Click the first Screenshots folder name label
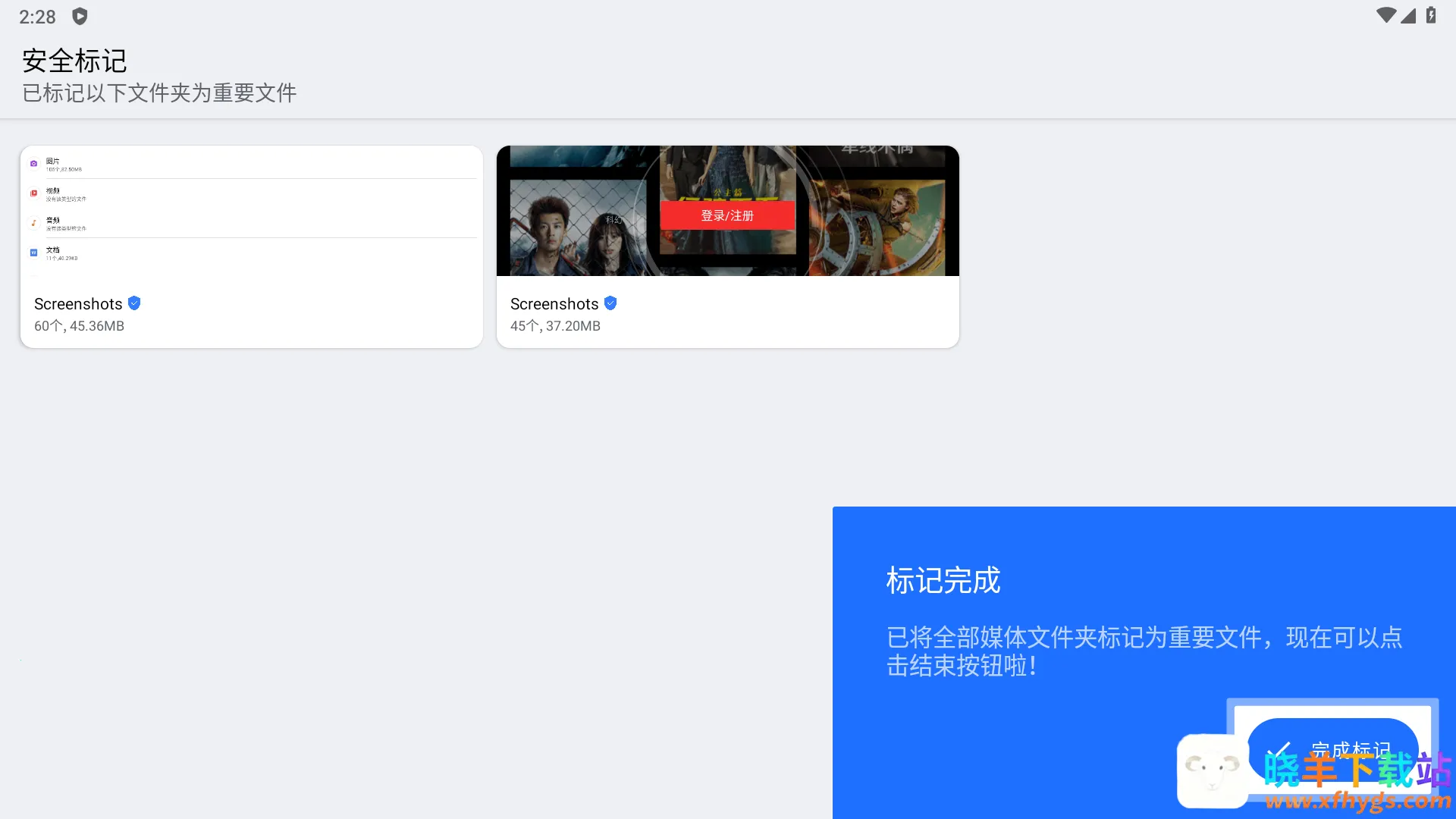1456x819 pixels. [78, 304]
